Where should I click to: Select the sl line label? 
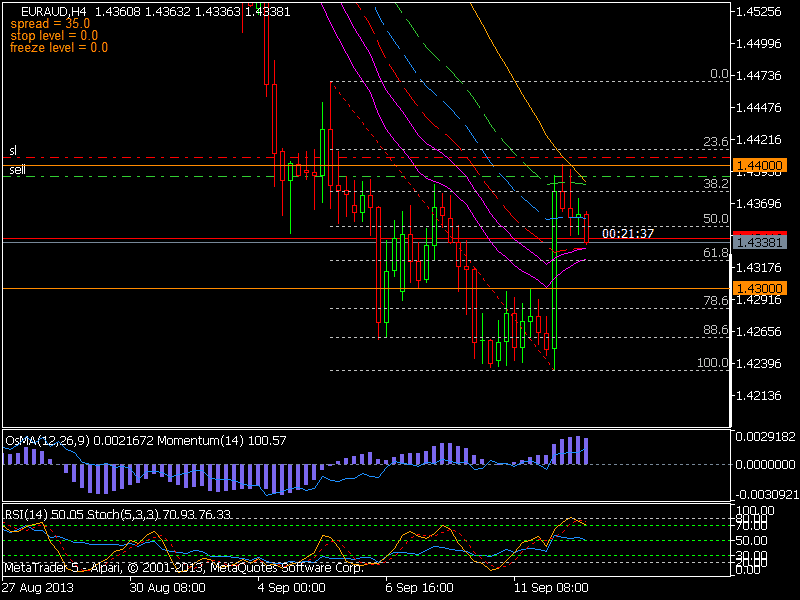12,150
